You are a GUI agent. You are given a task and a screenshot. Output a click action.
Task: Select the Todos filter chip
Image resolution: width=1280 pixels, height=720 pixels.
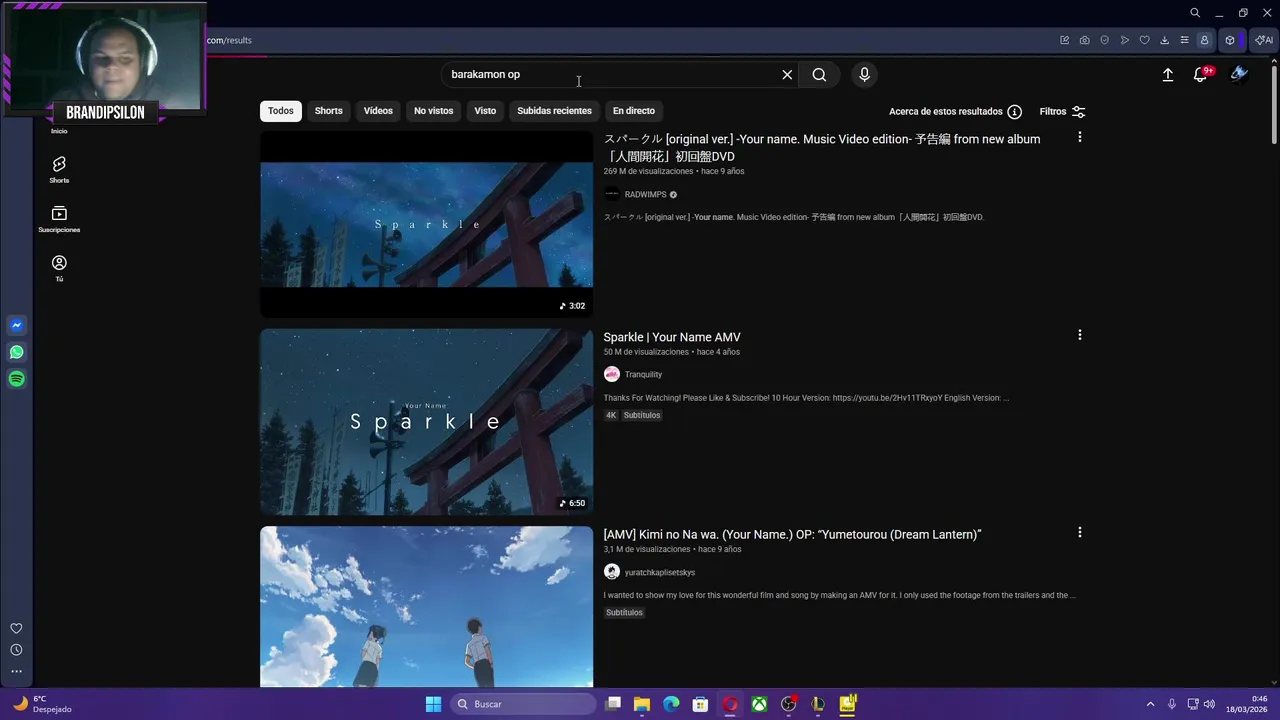tap(281, 111)
